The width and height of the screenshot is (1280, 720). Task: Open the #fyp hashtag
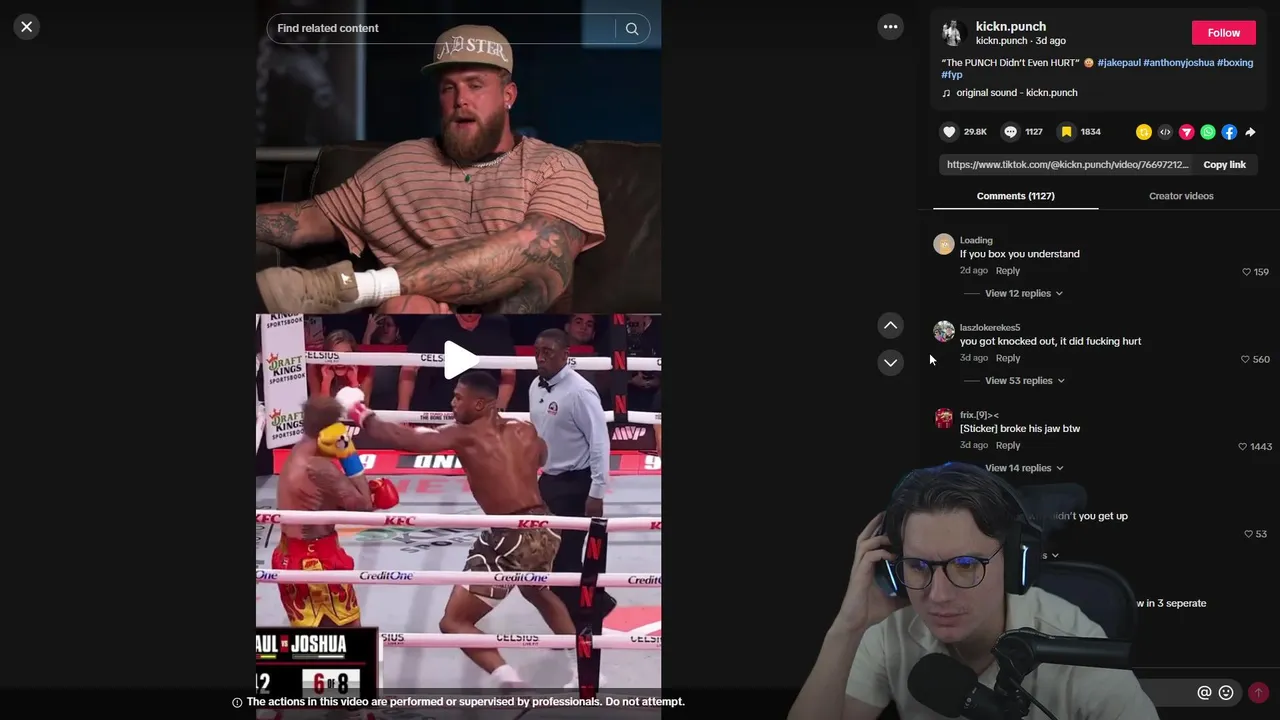[x=952, y=75]
